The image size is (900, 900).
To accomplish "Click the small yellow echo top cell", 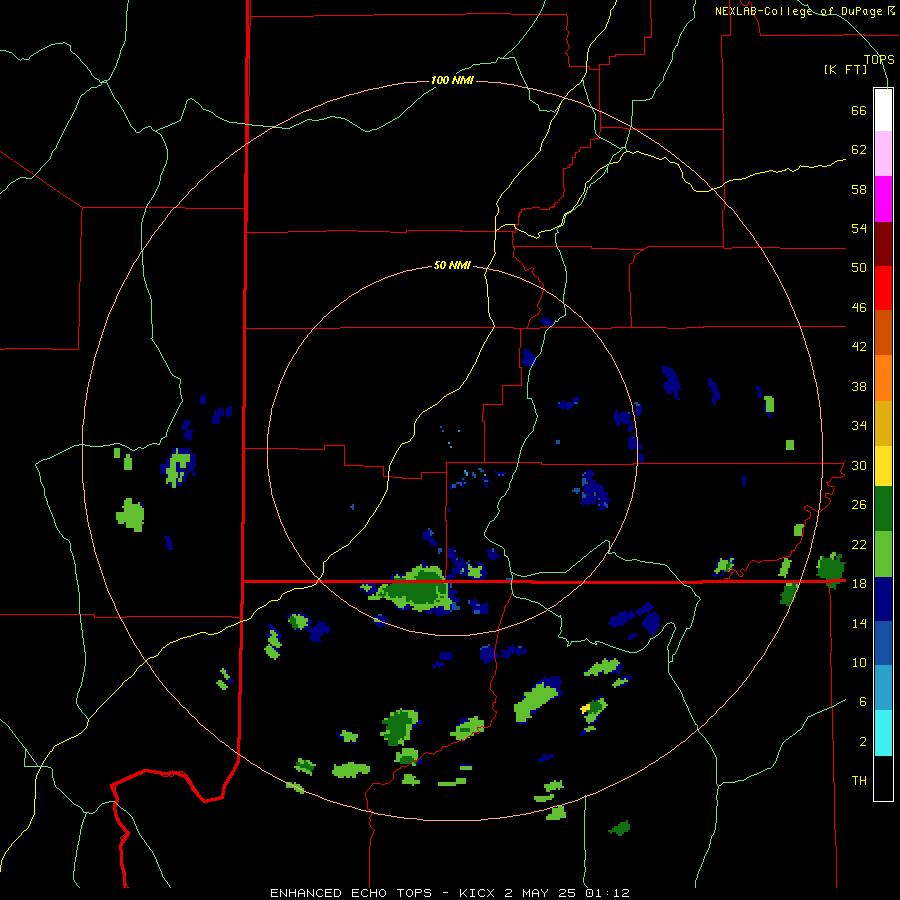I will [585, 709].
